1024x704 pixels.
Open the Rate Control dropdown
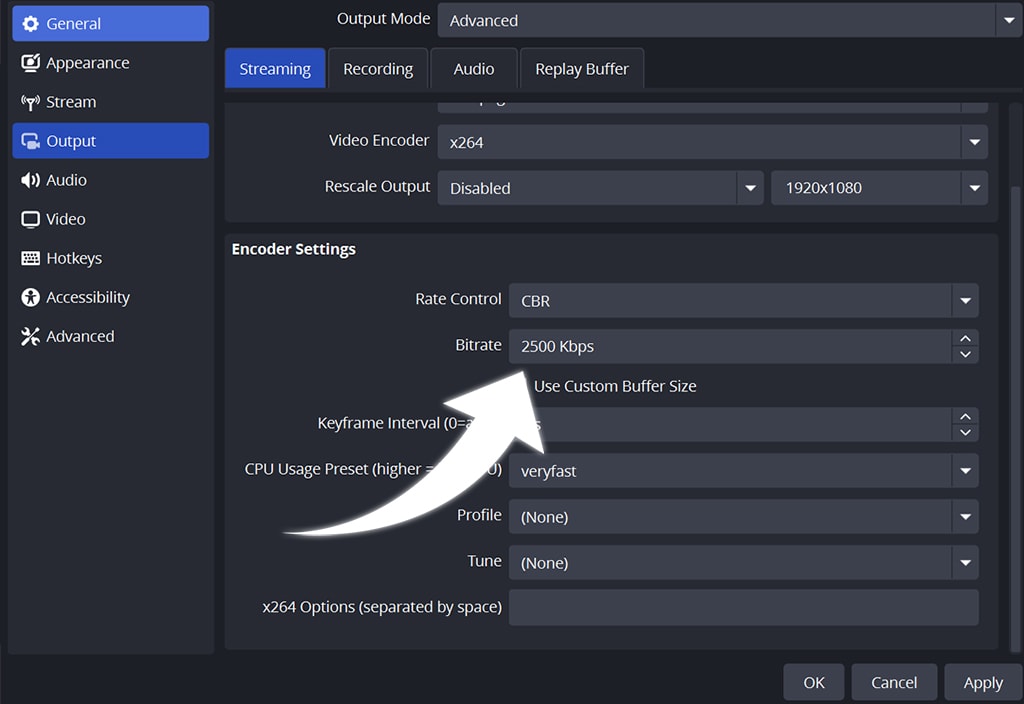coord(965,300)
